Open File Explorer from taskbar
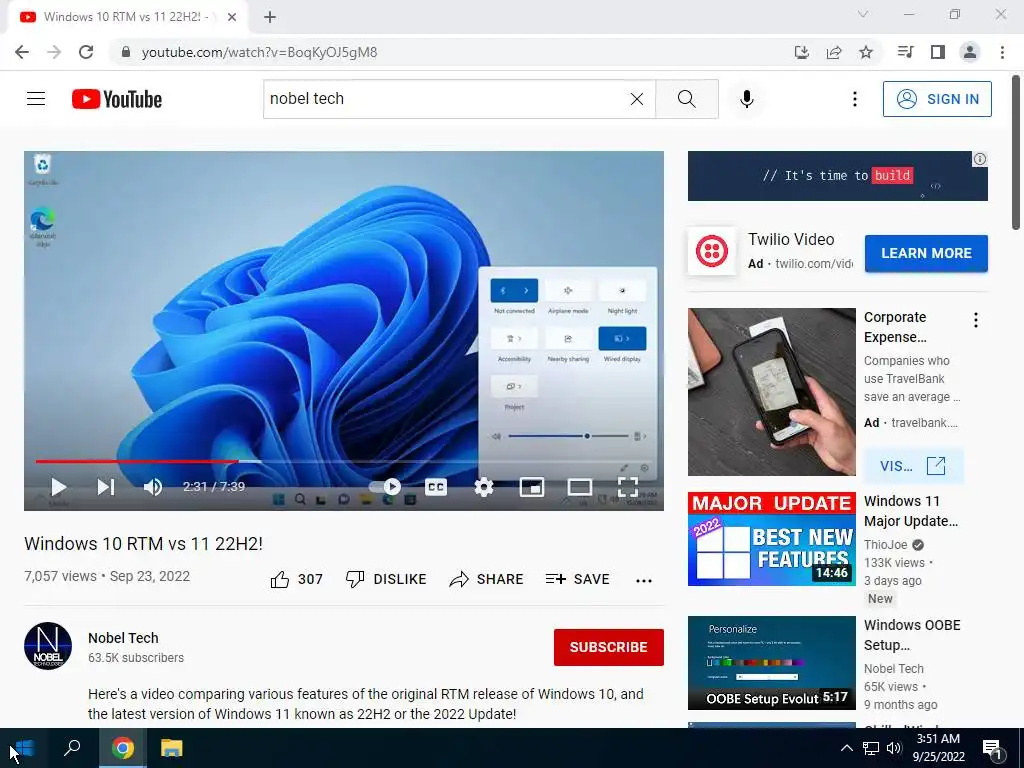Screen dimensions: 1024x768 [x=171, y=748]
